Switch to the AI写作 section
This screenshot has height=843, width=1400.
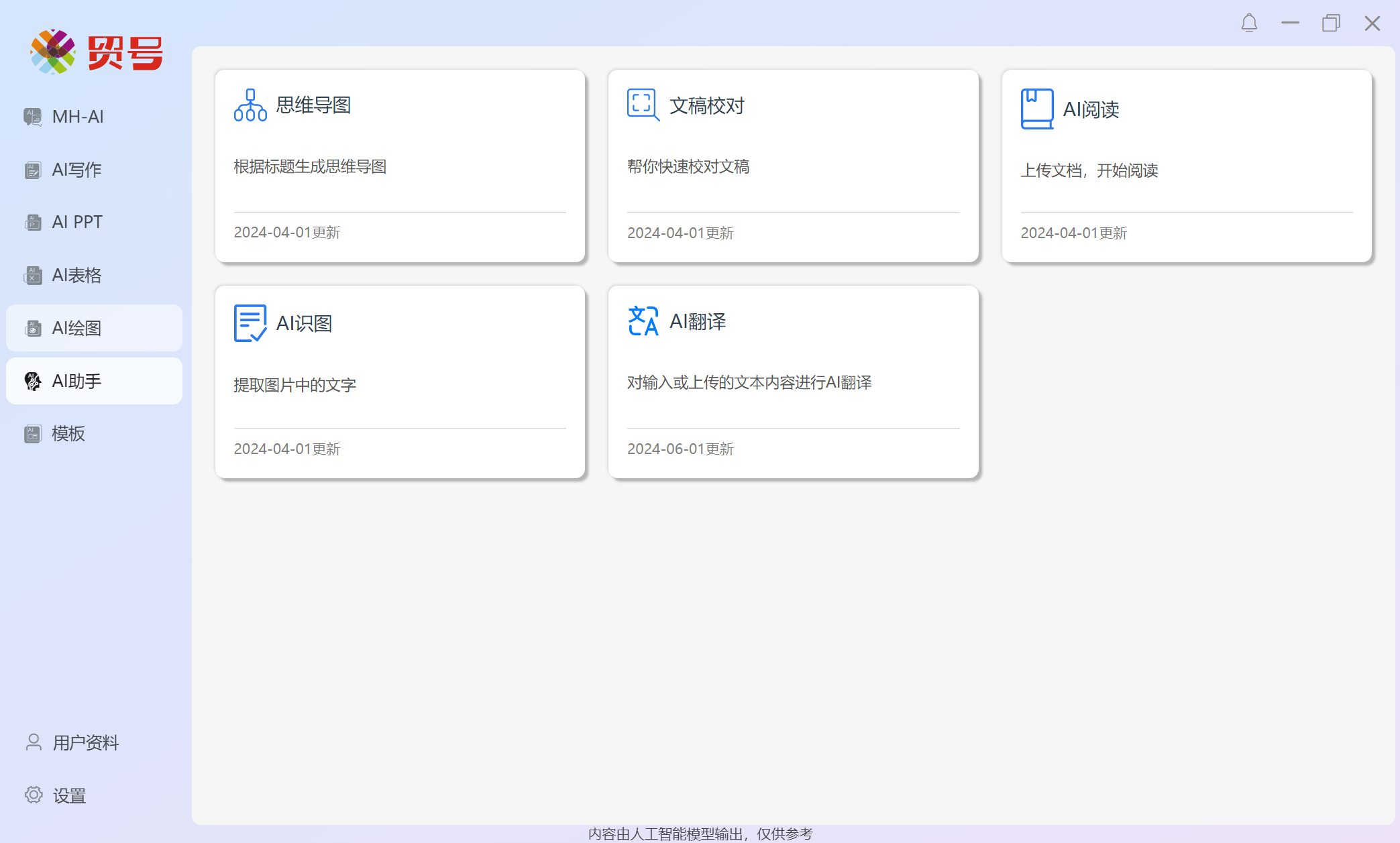pos(94,170)
